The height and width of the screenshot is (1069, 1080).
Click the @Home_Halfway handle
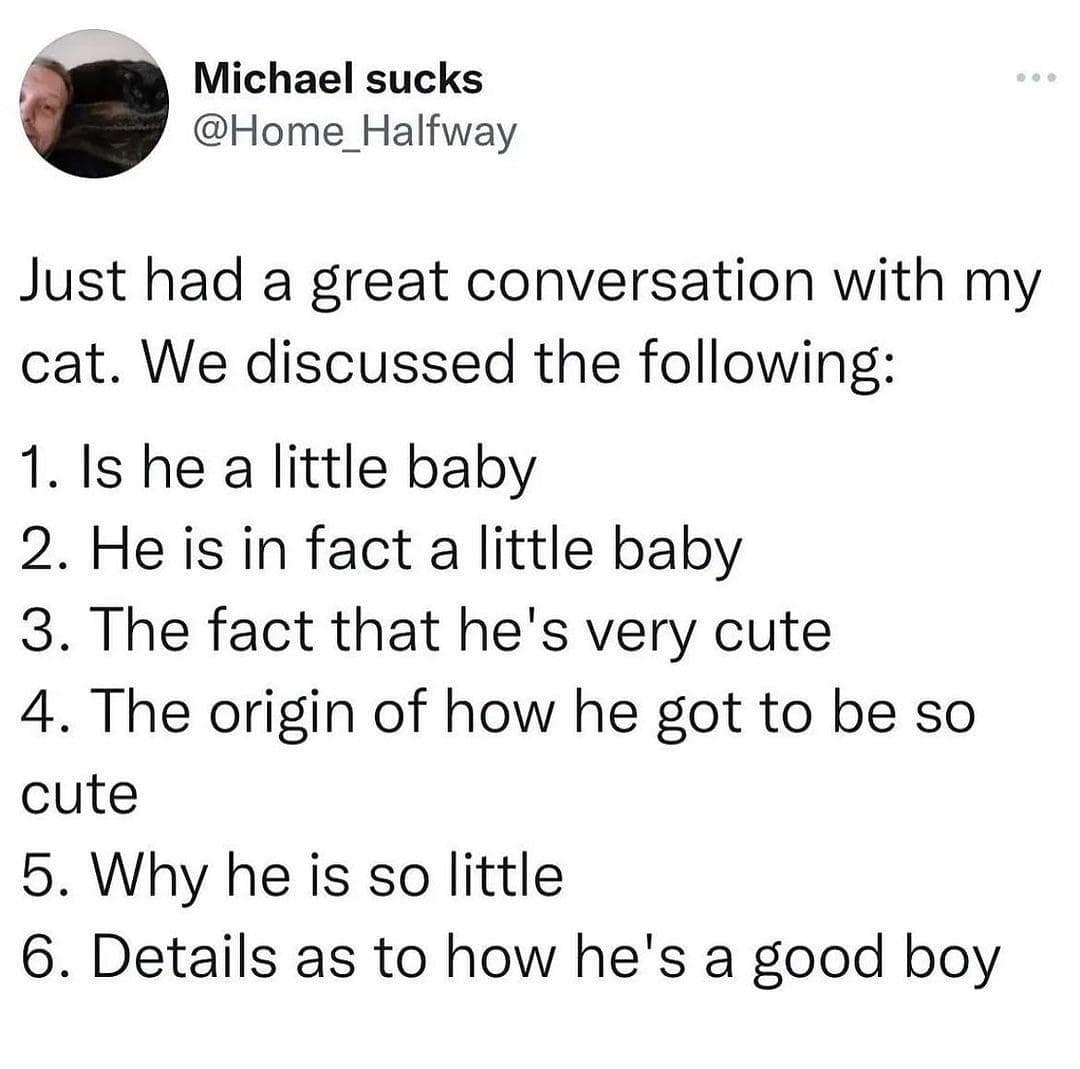tap(355, 131)
